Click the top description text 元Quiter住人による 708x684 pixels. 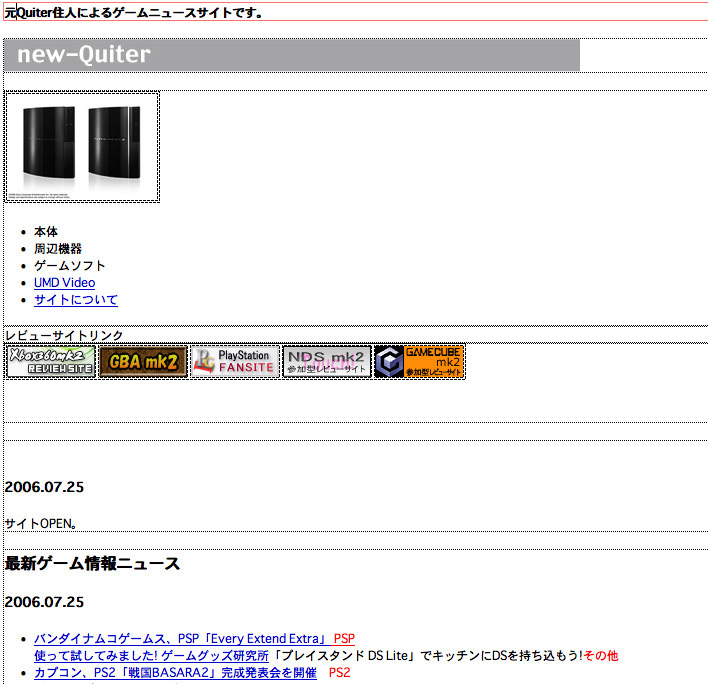pos(134,12)
